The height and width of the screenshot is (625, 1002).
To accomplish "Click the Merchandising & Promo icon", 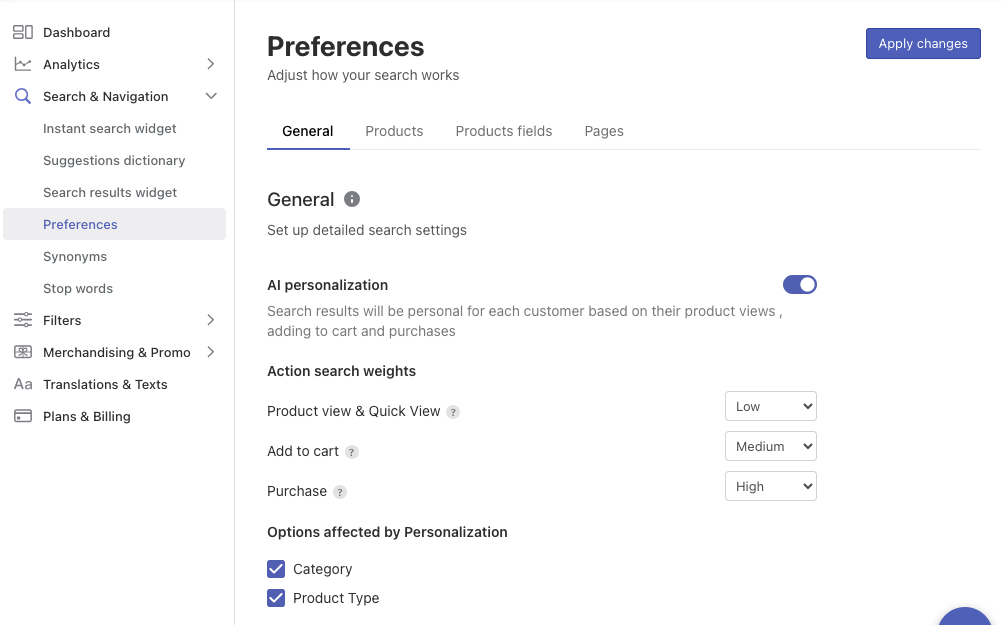I will click(x=22, y=352).
